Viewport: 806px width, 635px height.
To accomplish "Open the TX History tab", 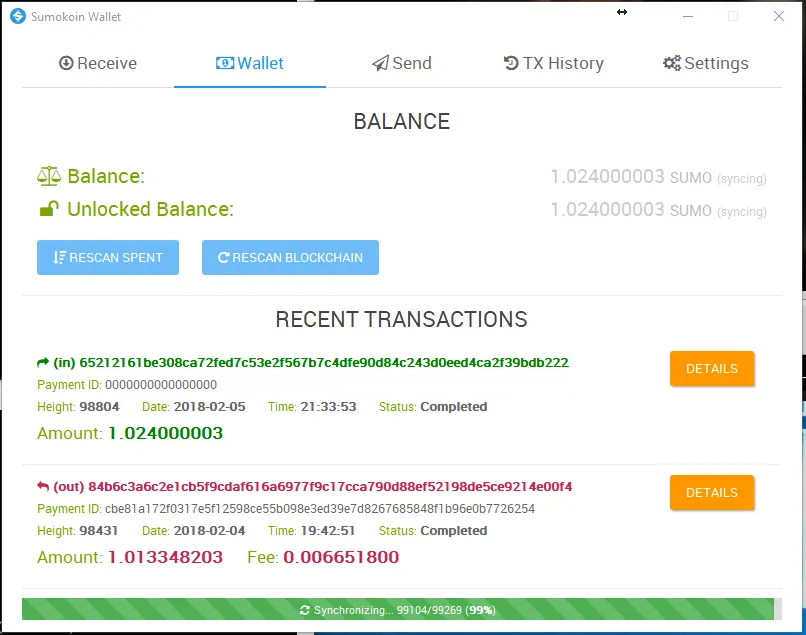I will [554, 63].
